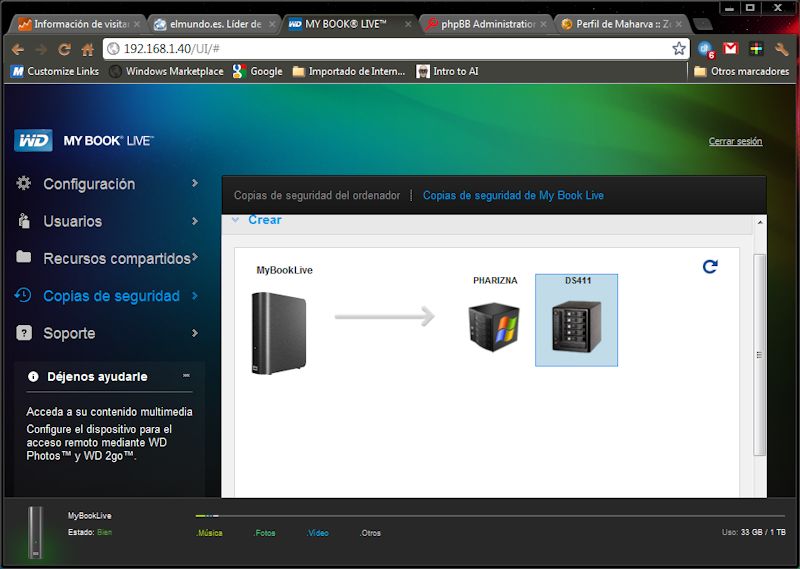Click the Vídeo usage legend label
This screenshot has height=569, width=800.
point(318,533)
